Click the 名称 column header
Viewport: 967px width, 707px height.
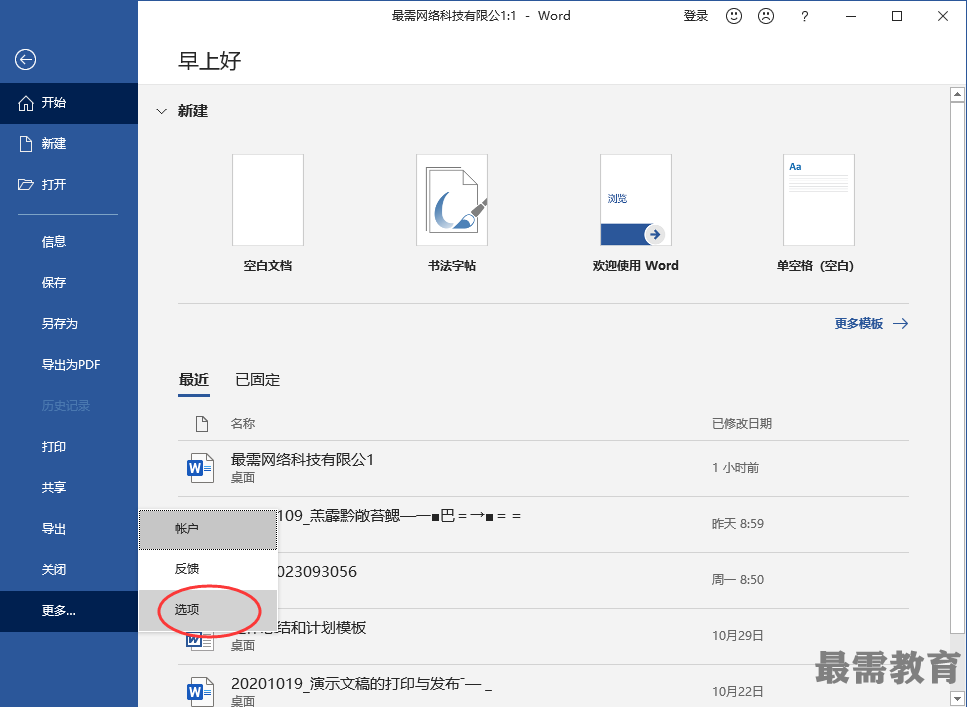point(243,424)
